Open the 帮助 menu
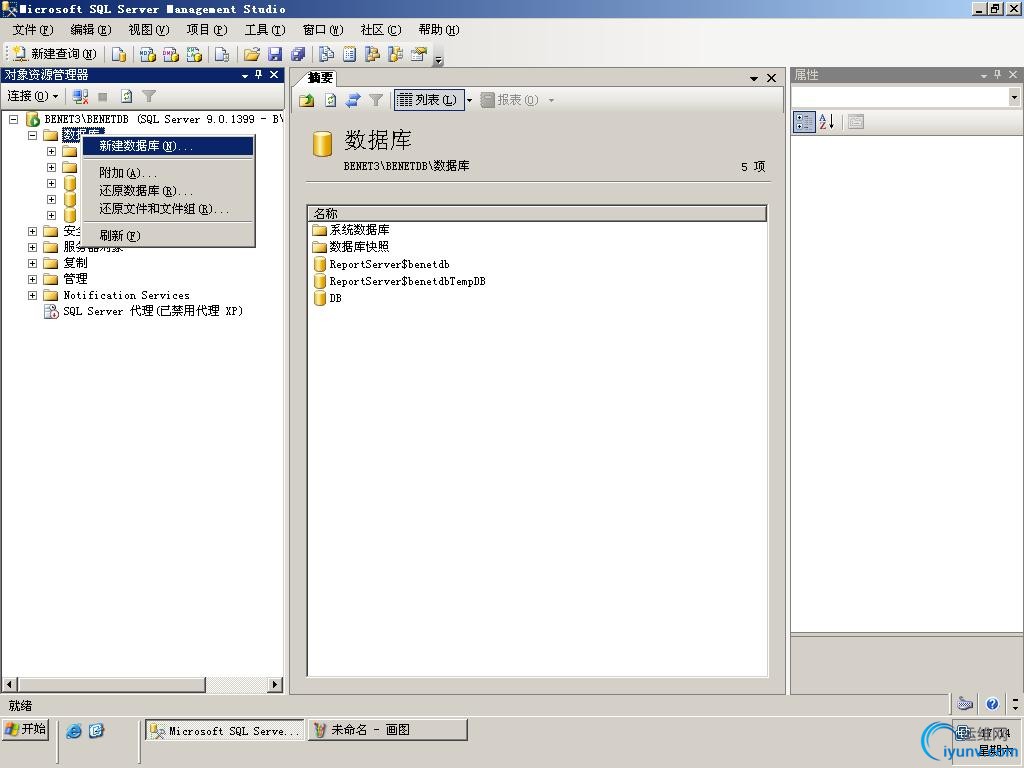1024x768 pixels. [439, 30]
